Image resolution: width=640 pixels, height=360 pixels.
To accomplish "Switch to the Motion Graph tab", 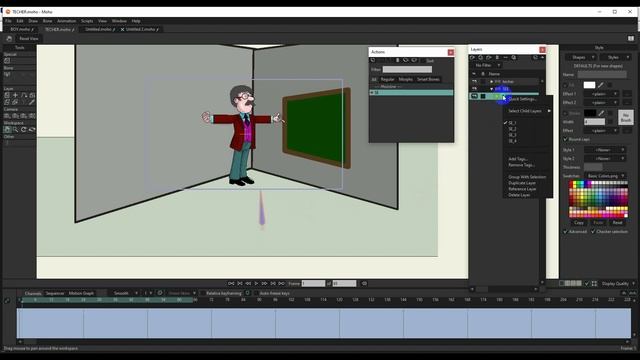I will [81, 293].
